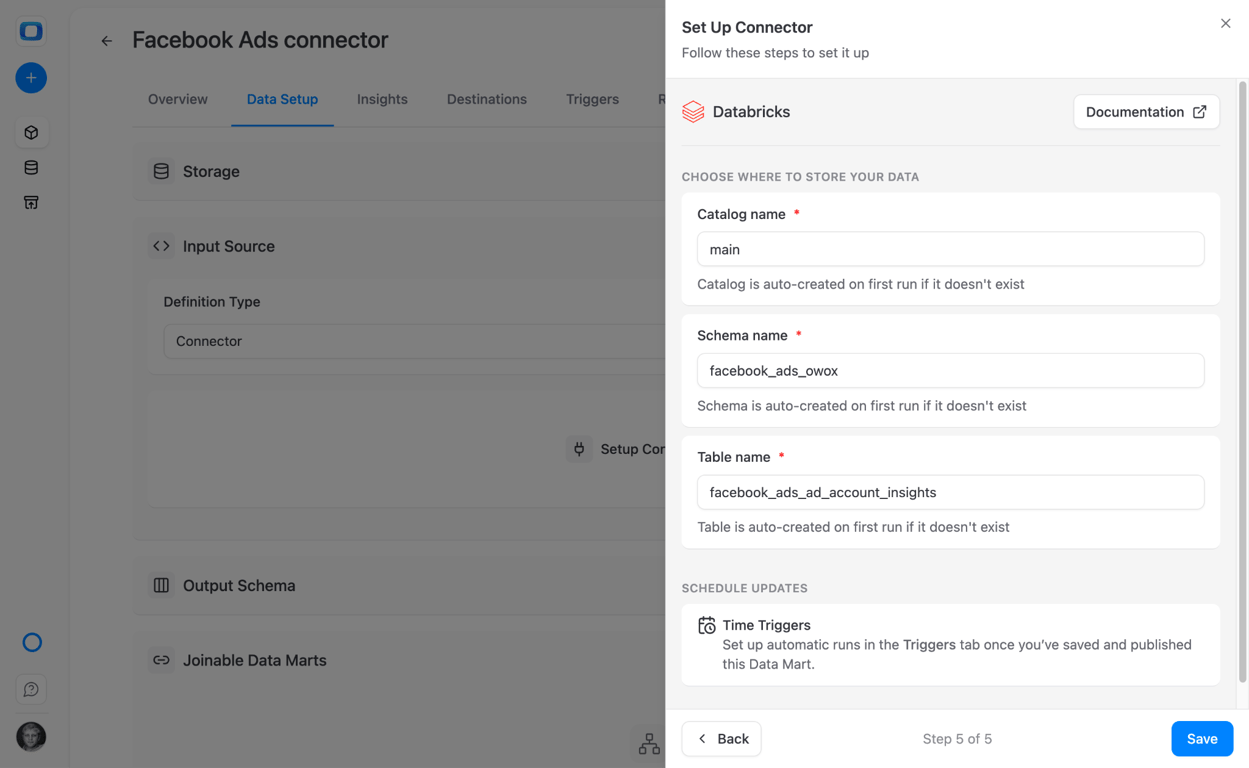Viewport: 1249px width, 768px height.
Task: Click the Catalog name input field
Action: [950, 249]
